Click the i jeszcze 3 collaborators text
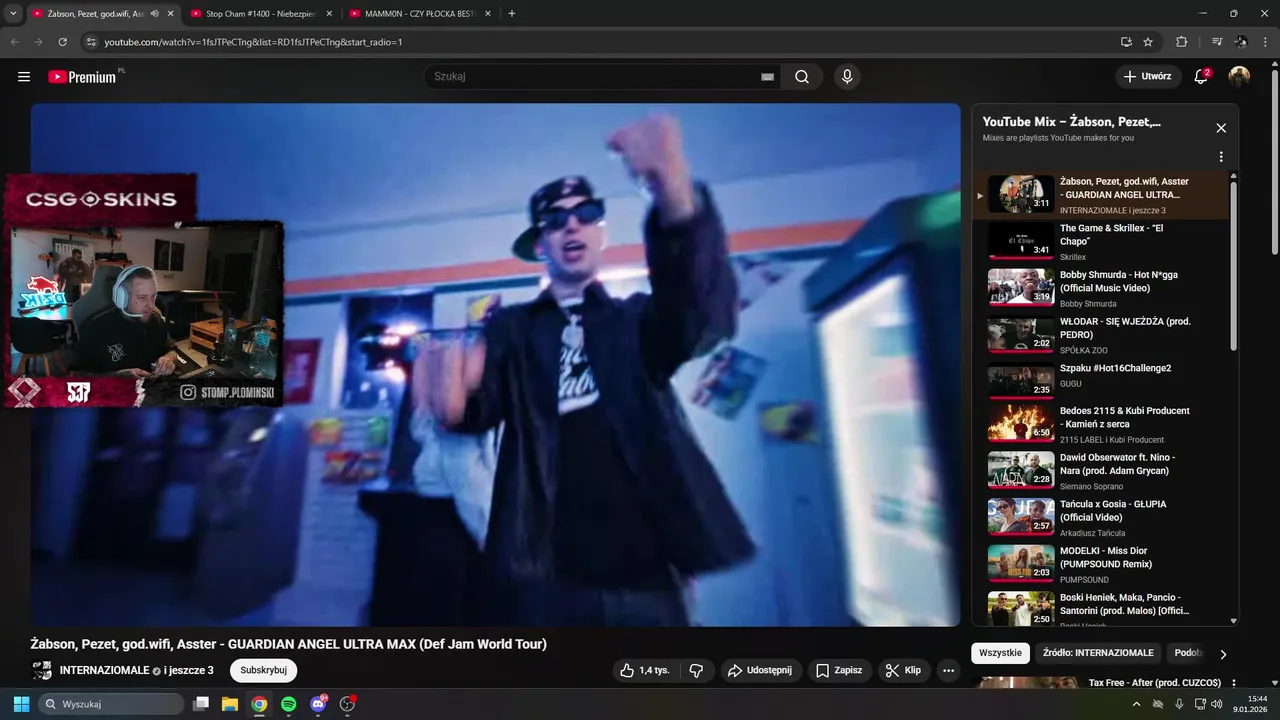This screenshot has height=720, width=1280. point(189,670)
